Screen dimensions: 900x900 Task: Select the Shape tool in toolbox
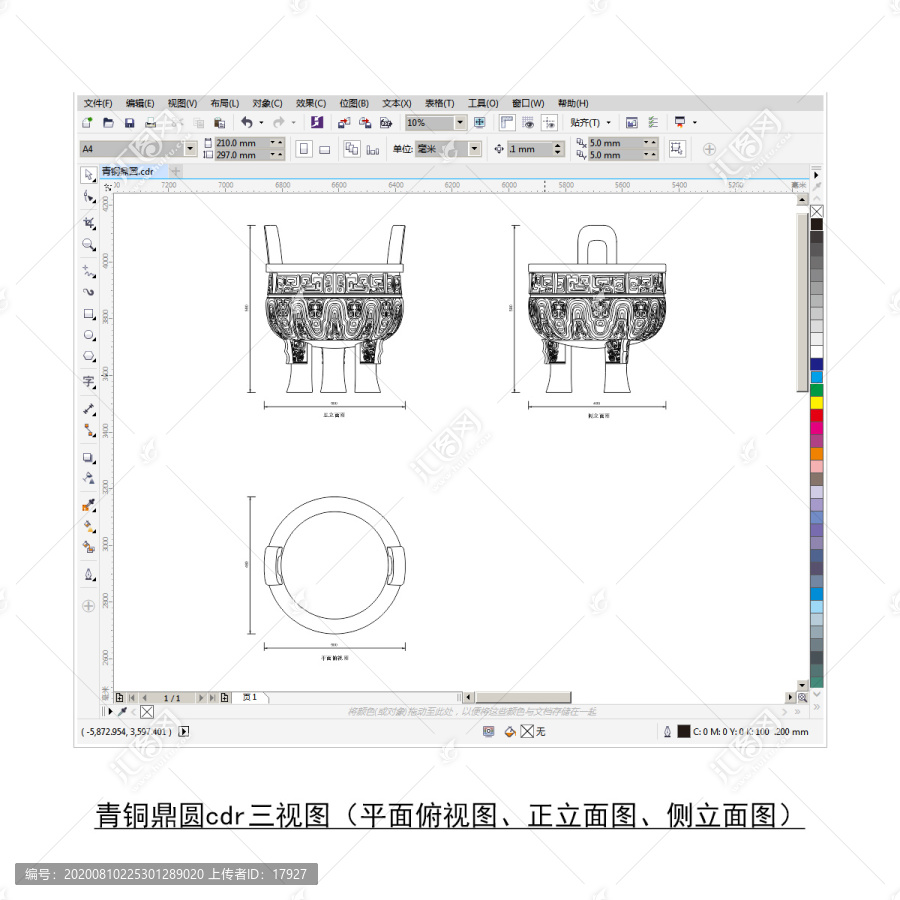(x=88, y=197)
